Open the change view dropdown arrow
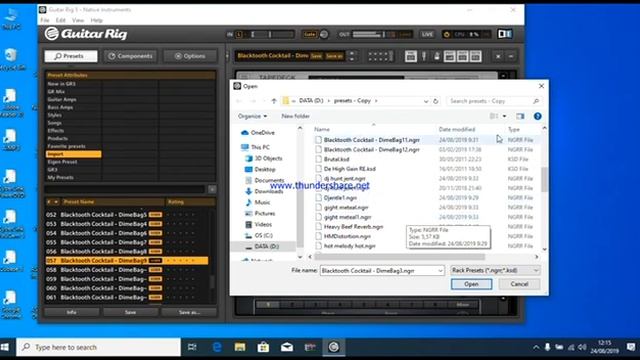The width and height of the screenshot is (640, 360). (504, 116)
